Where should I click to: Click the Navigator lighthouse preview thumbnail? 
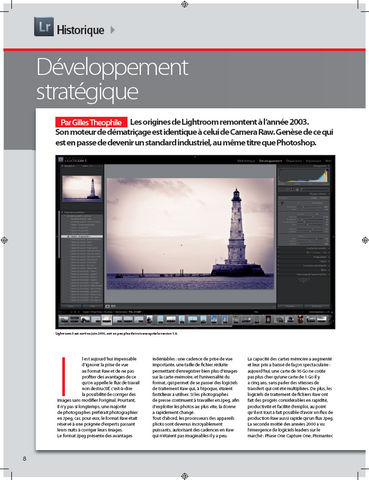[x=82, y=188]
